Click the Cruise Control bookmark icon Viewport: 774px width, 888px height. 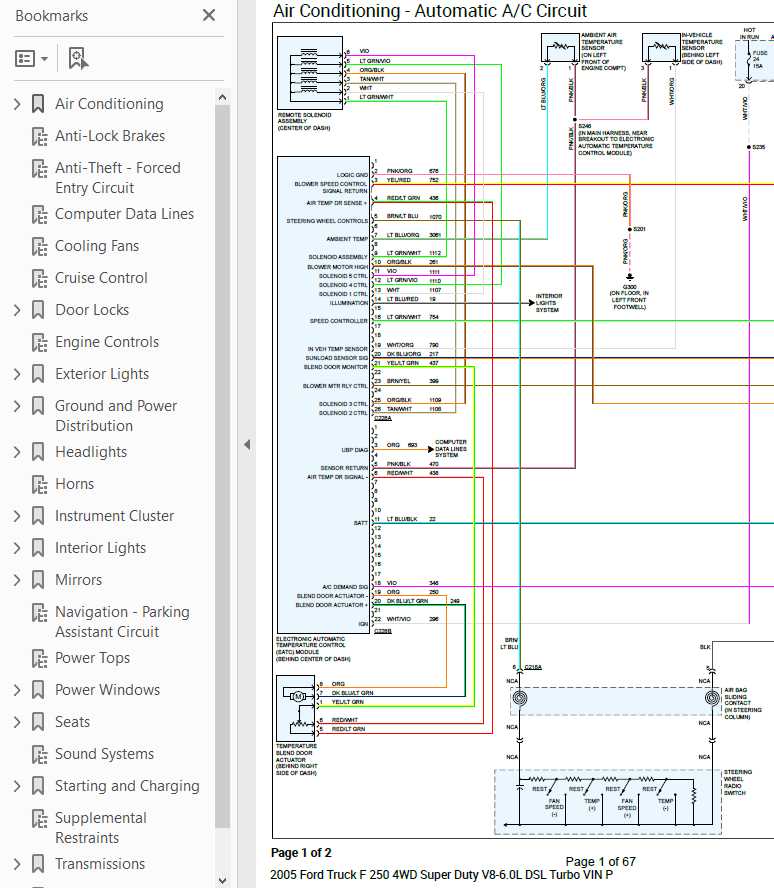click(39, 278)
